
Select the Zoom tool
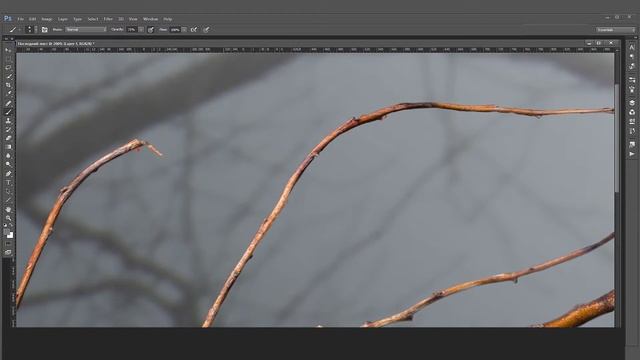tap(8, 218)
